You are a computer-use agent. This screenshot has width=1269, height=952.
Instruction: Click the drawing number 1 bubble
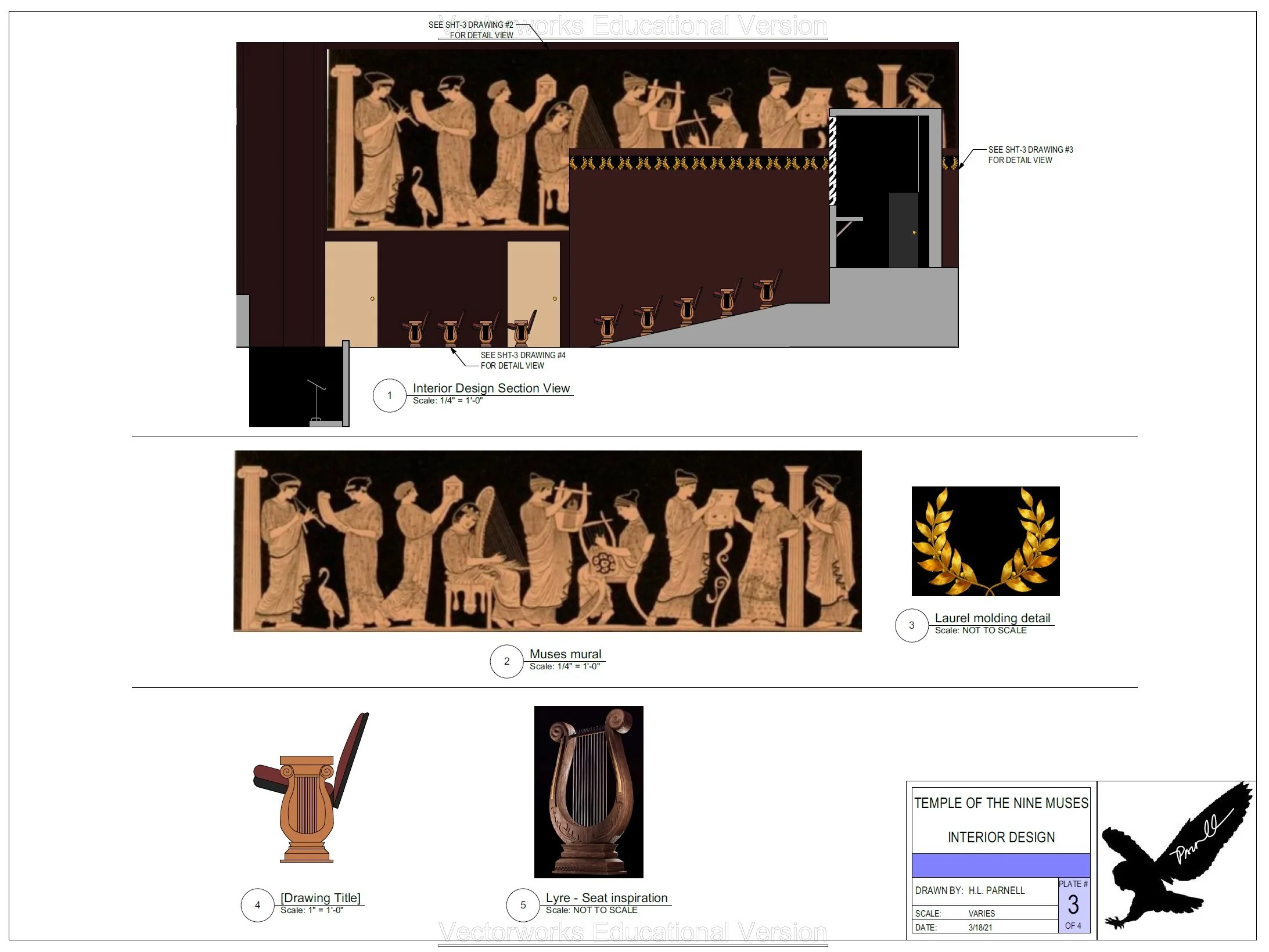tap(389, 395)
